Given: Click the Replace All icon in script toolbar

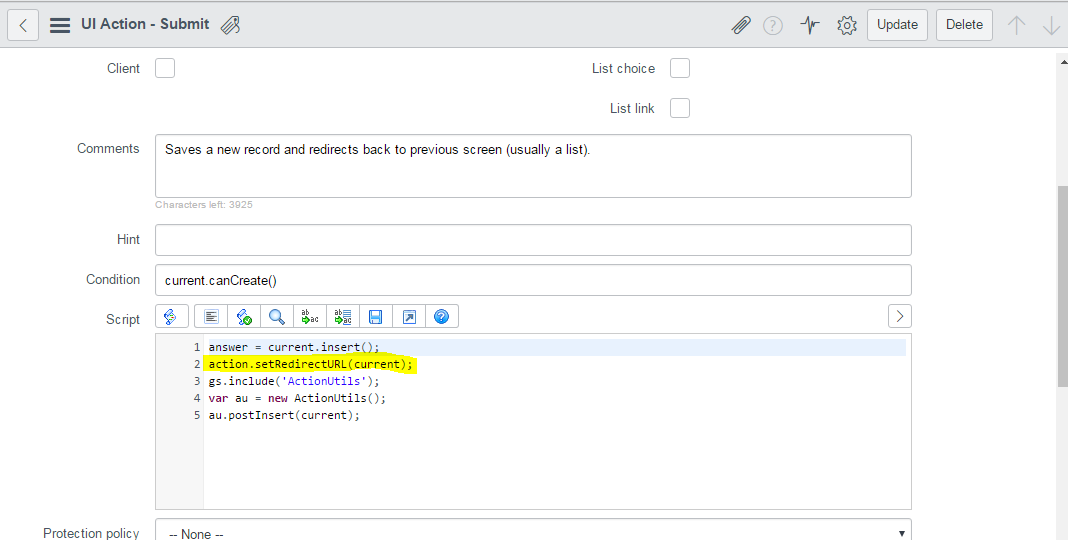Looking at the screenshot, I should [x=343, y=316].
